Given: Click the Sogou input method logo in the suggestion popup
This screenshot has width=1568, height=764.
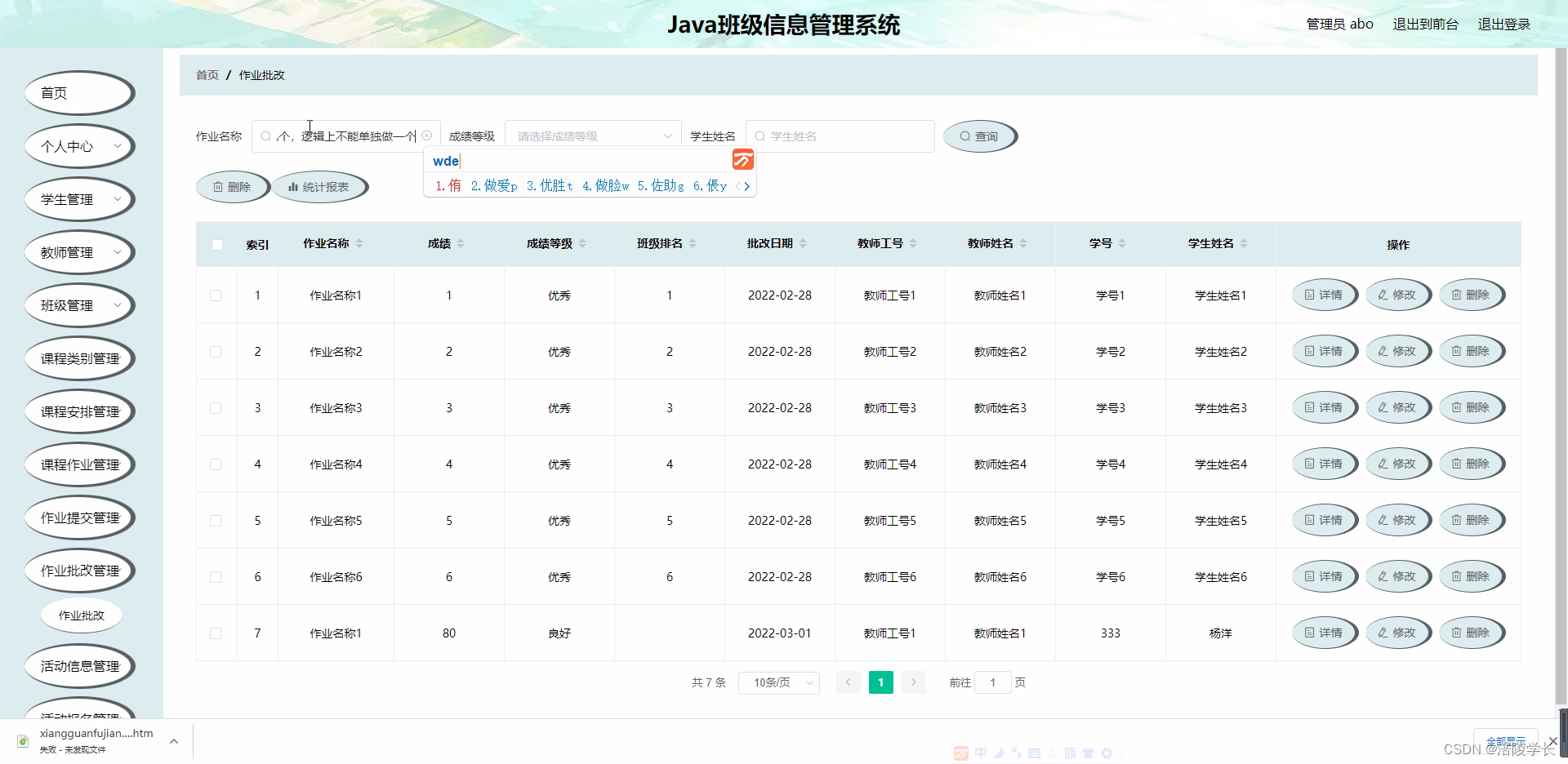Looking at the screenshot, I should (x=742, y=161).
